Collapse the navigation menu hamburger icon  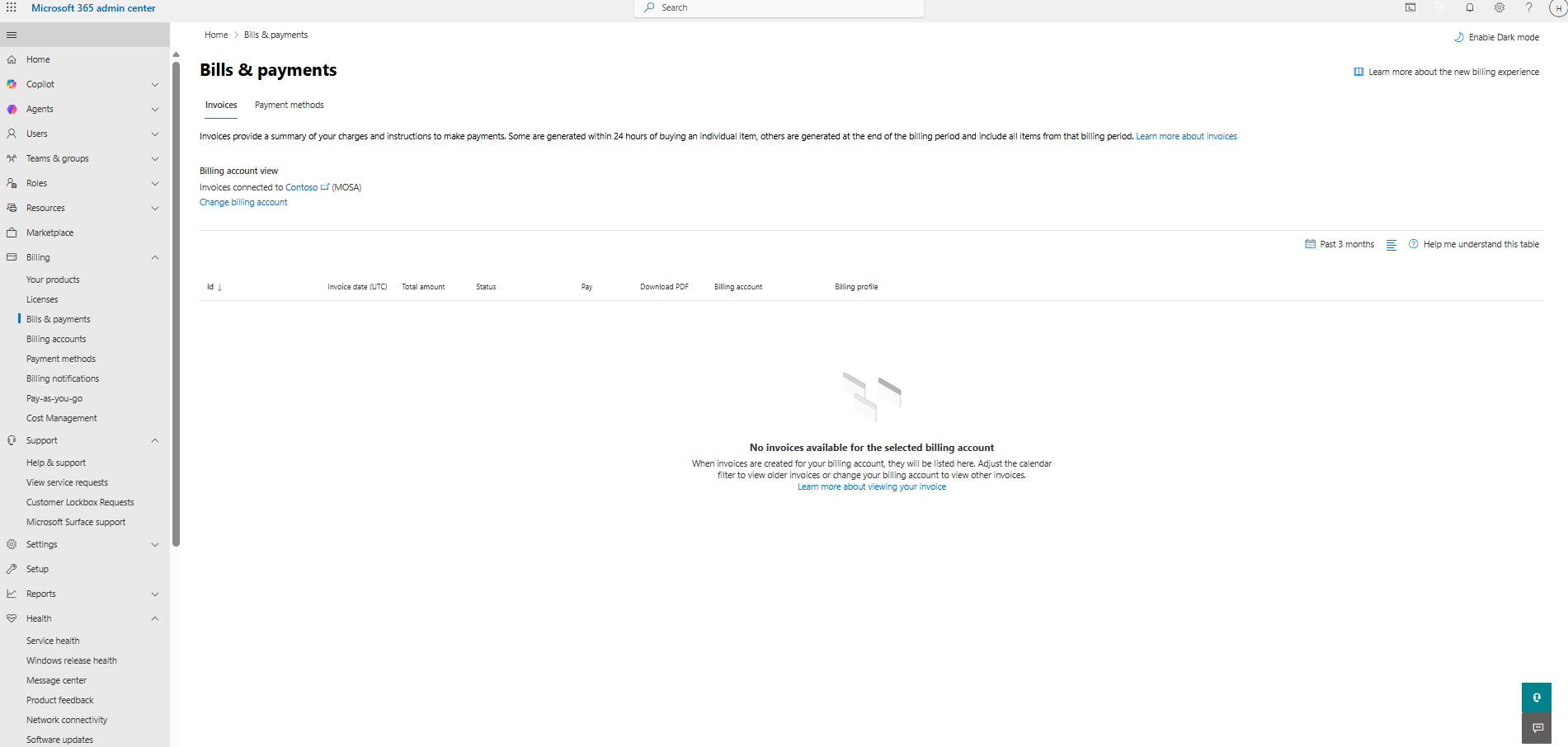12,35
